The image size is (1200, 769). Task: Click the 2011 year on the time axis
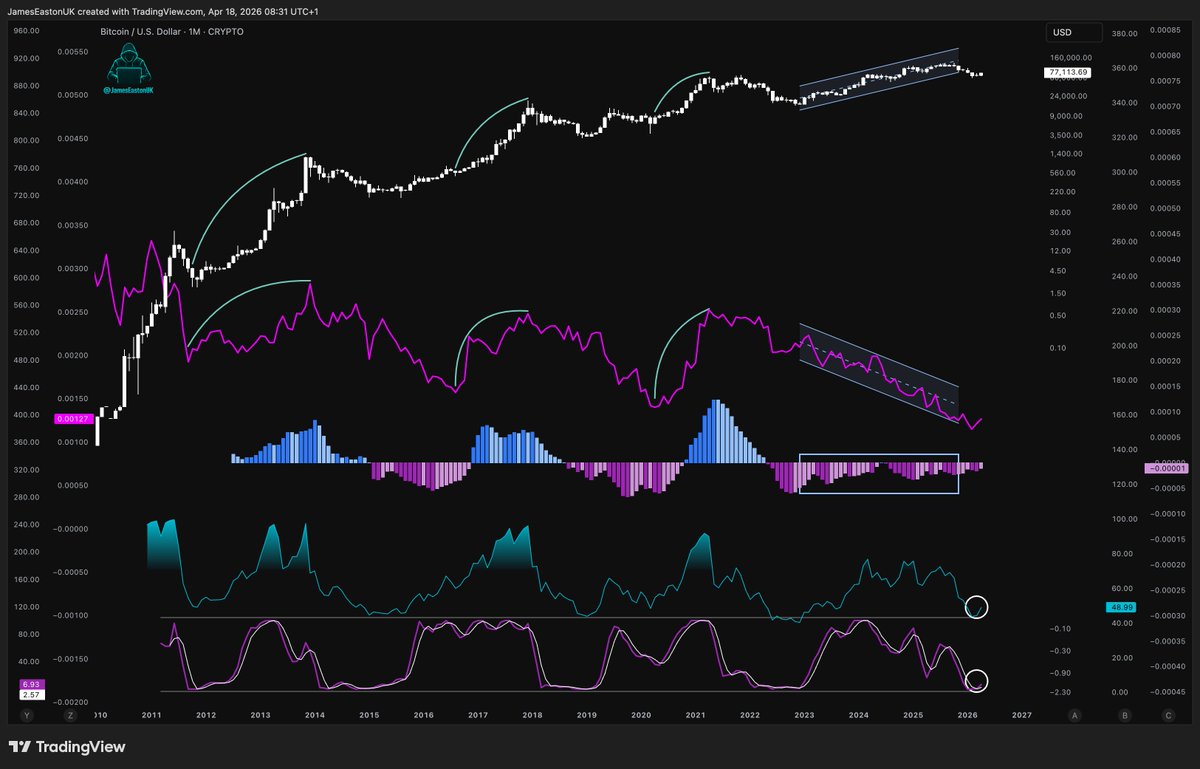click(151, 716)
